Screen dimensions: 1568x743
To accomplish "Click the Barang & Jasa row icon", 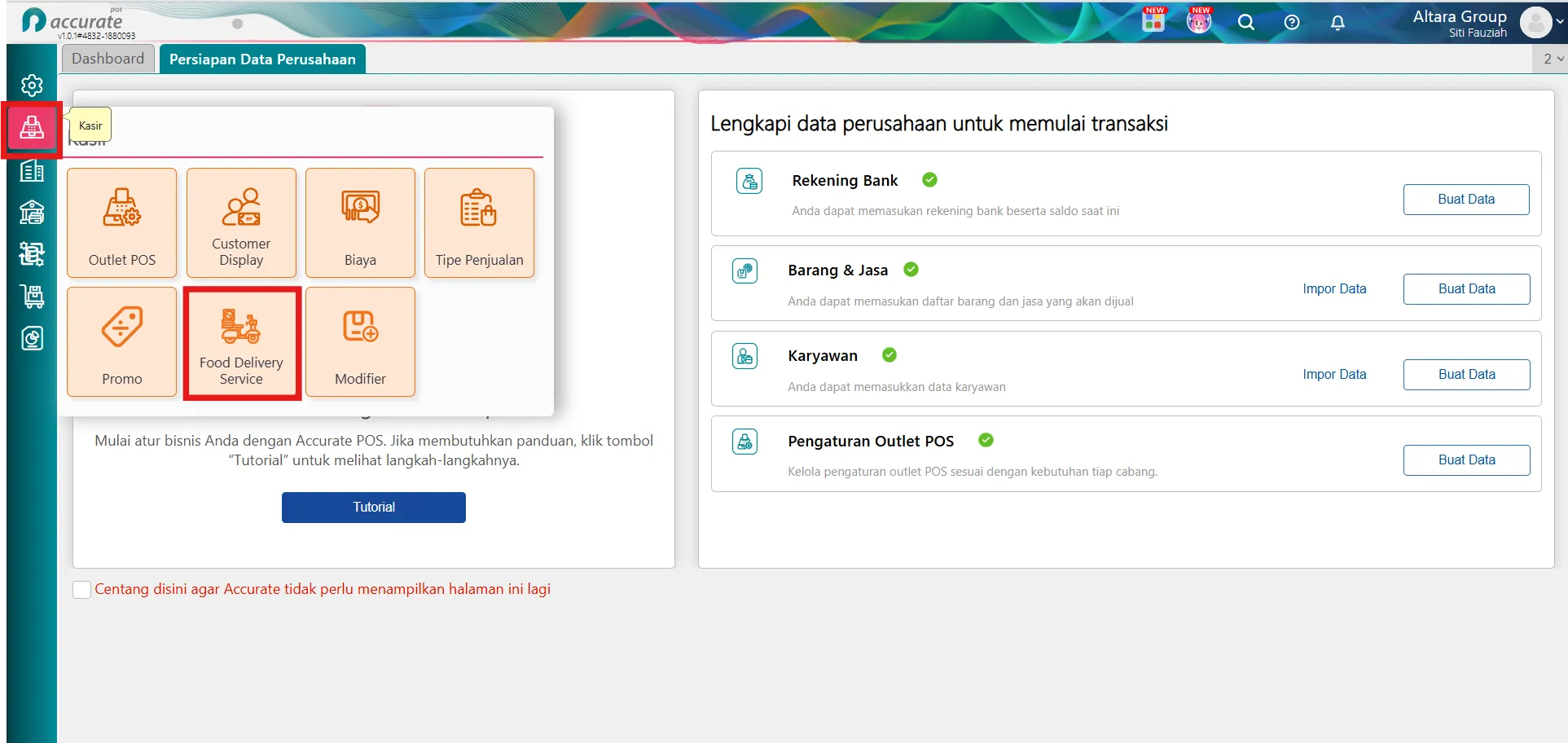I will point(744,270).
